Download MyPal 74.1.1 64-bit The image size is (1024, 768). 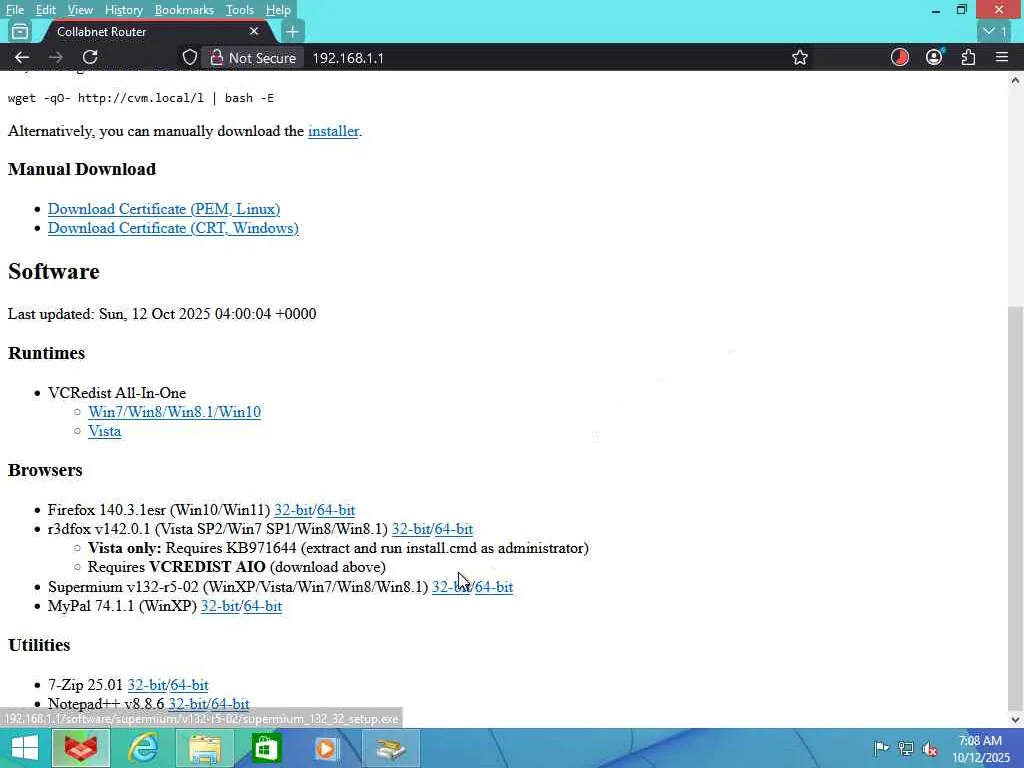263,606
